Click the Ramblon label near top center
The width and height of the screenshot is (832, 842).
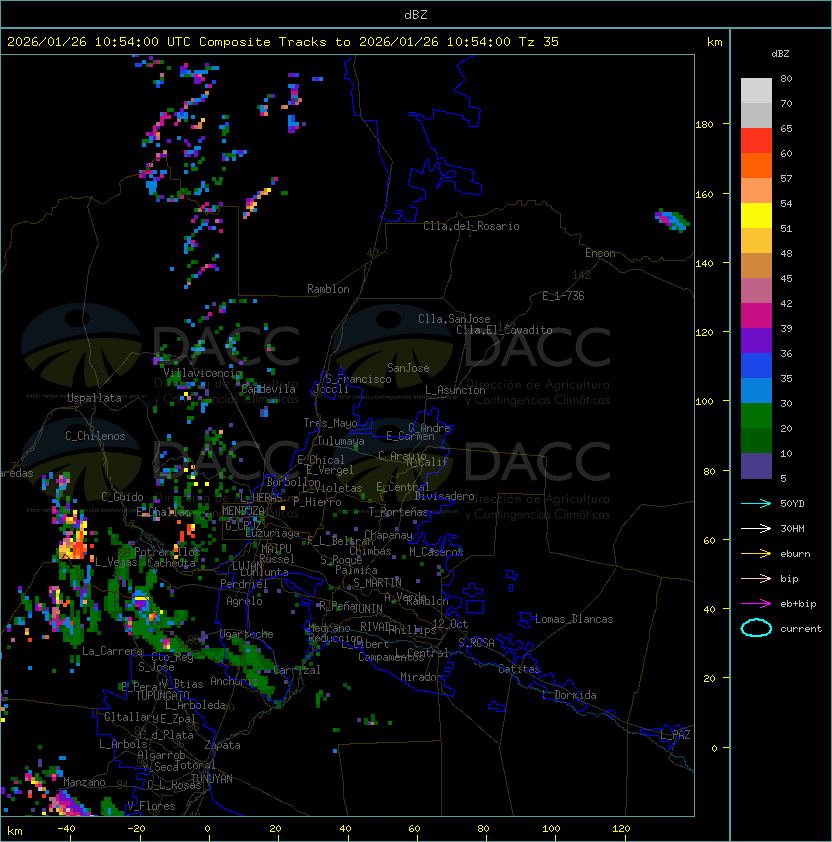coord(328,289)
